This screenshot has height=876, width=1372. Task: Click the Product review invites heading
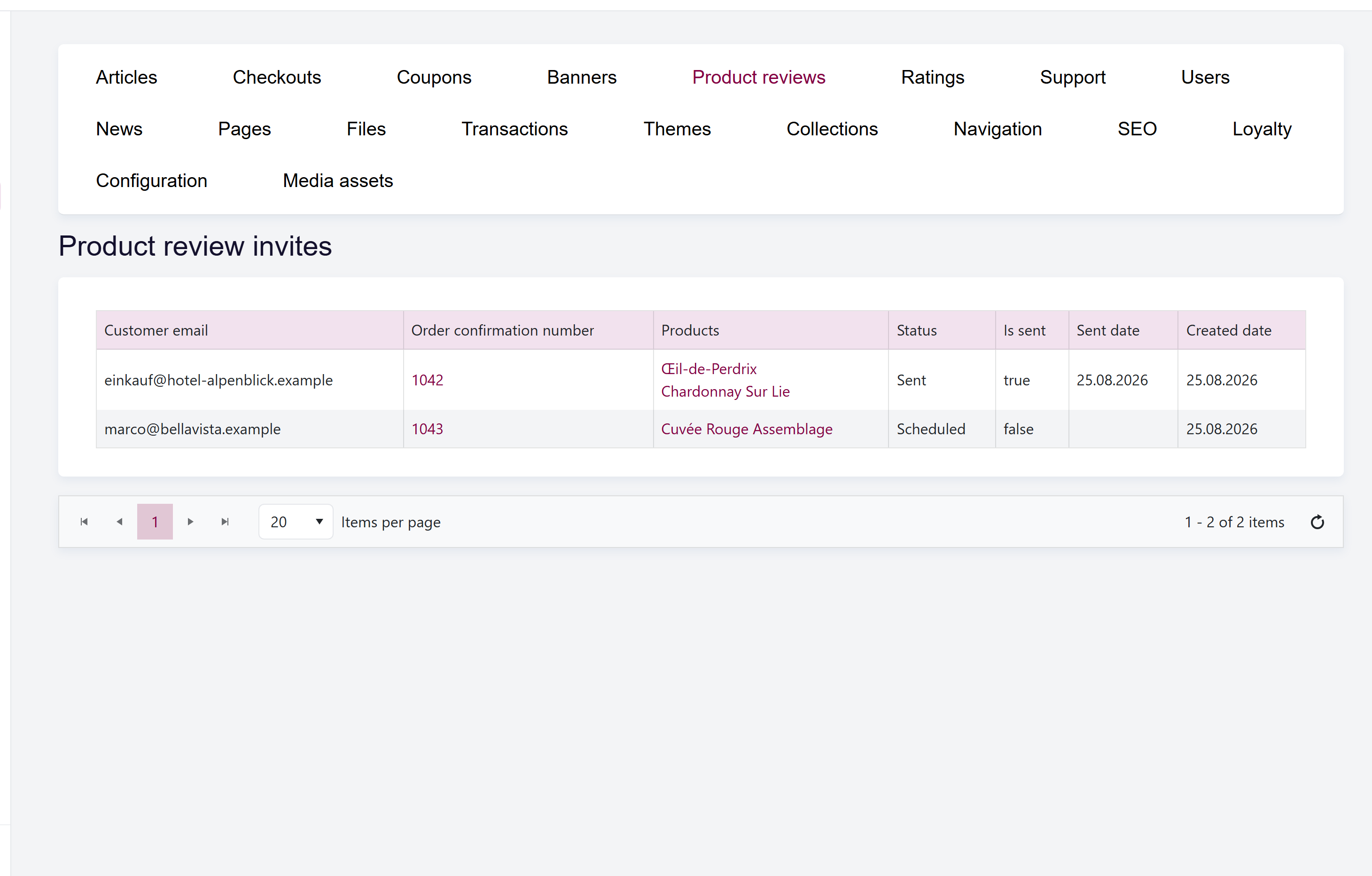pyautogui.click(x=195, y=246)
